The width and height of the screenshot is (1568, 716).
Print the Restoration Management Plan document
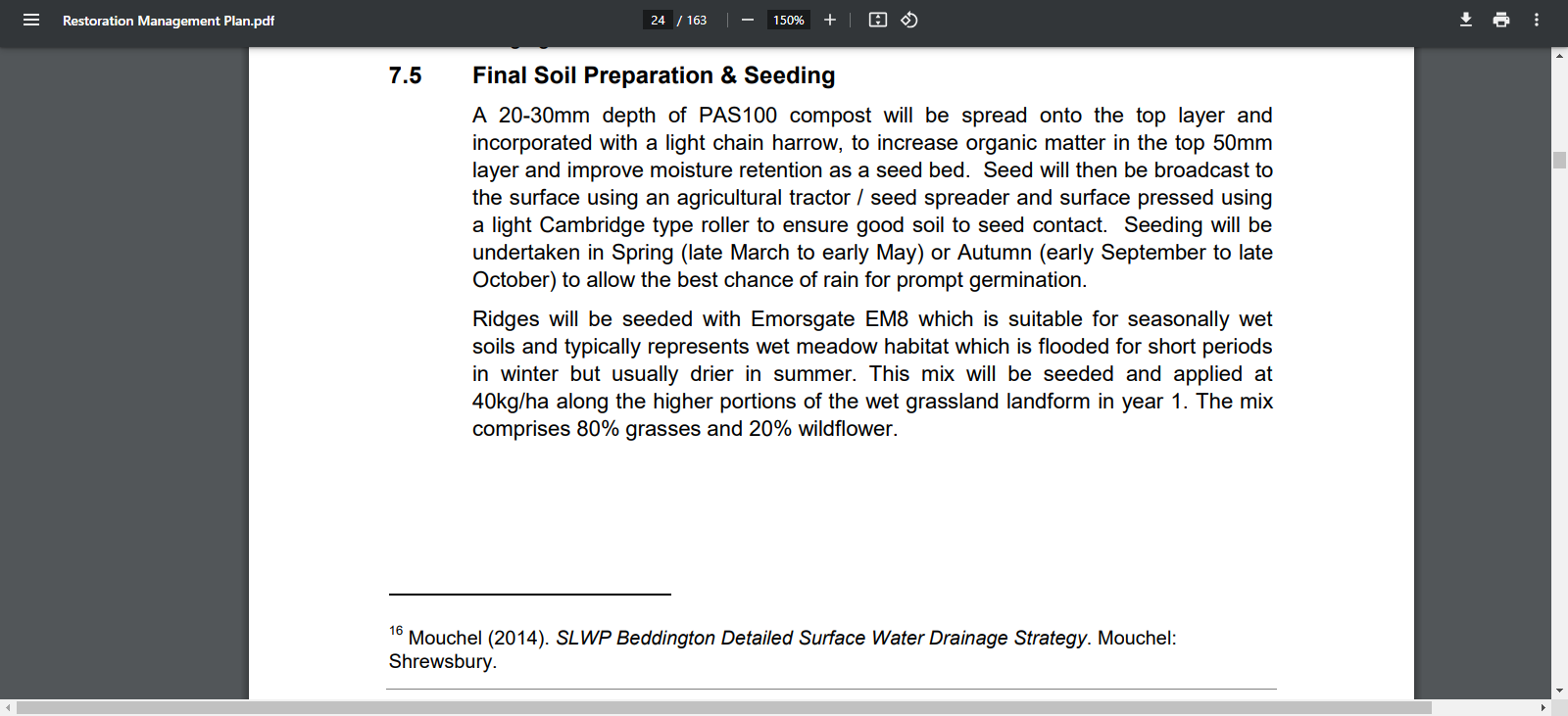coord(1501,20)
